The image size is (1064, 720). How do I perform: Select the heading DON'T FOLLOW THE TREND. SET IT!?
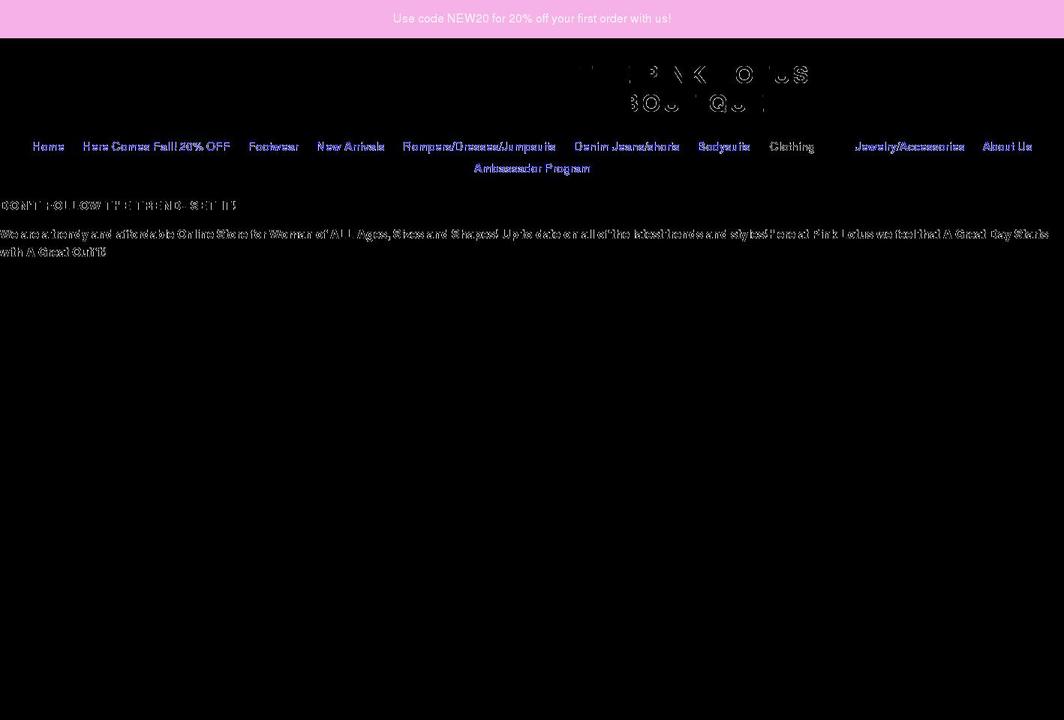coord(118,205)
